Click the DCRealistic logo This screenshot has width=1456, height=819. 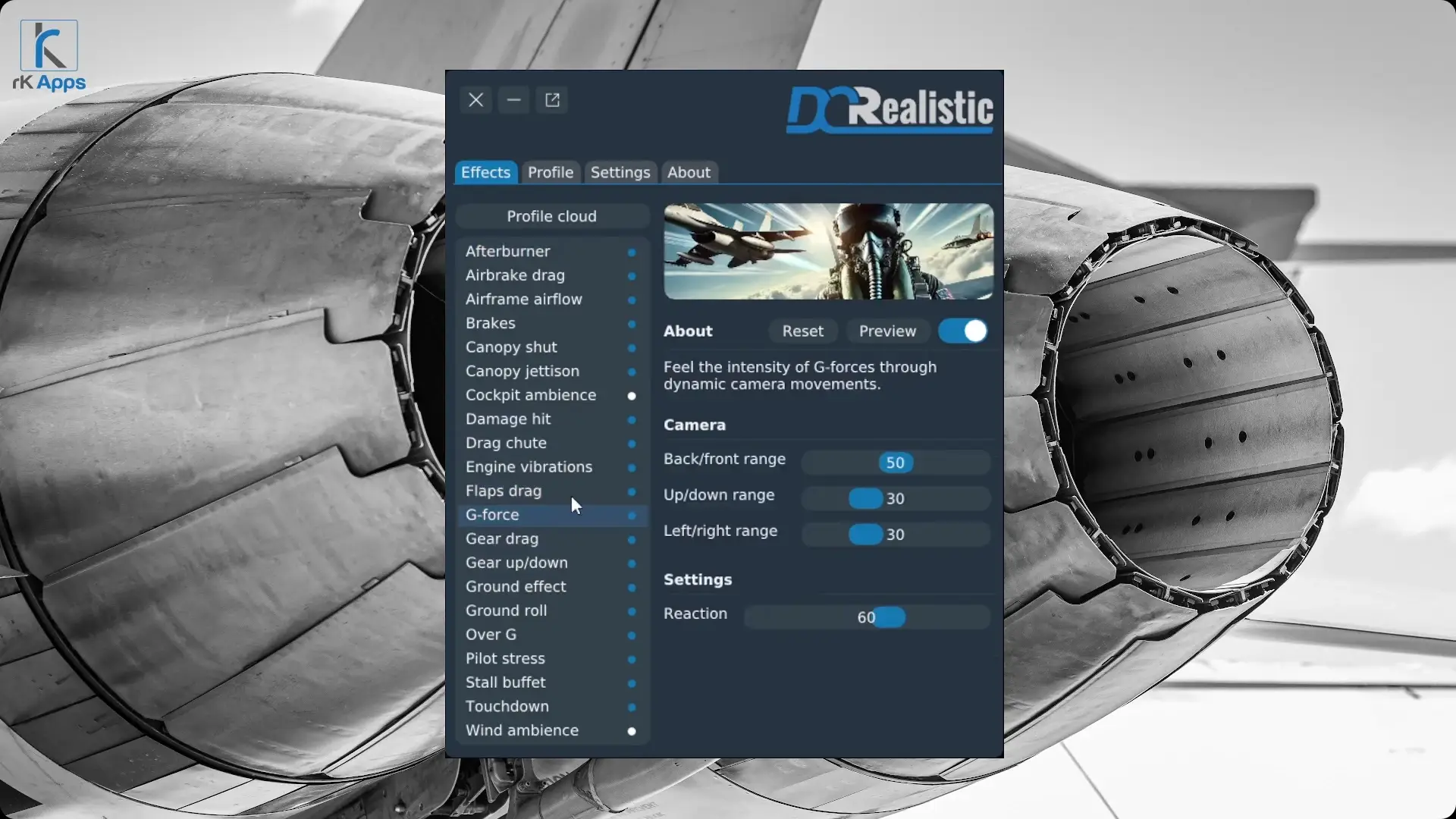(890, 110)
